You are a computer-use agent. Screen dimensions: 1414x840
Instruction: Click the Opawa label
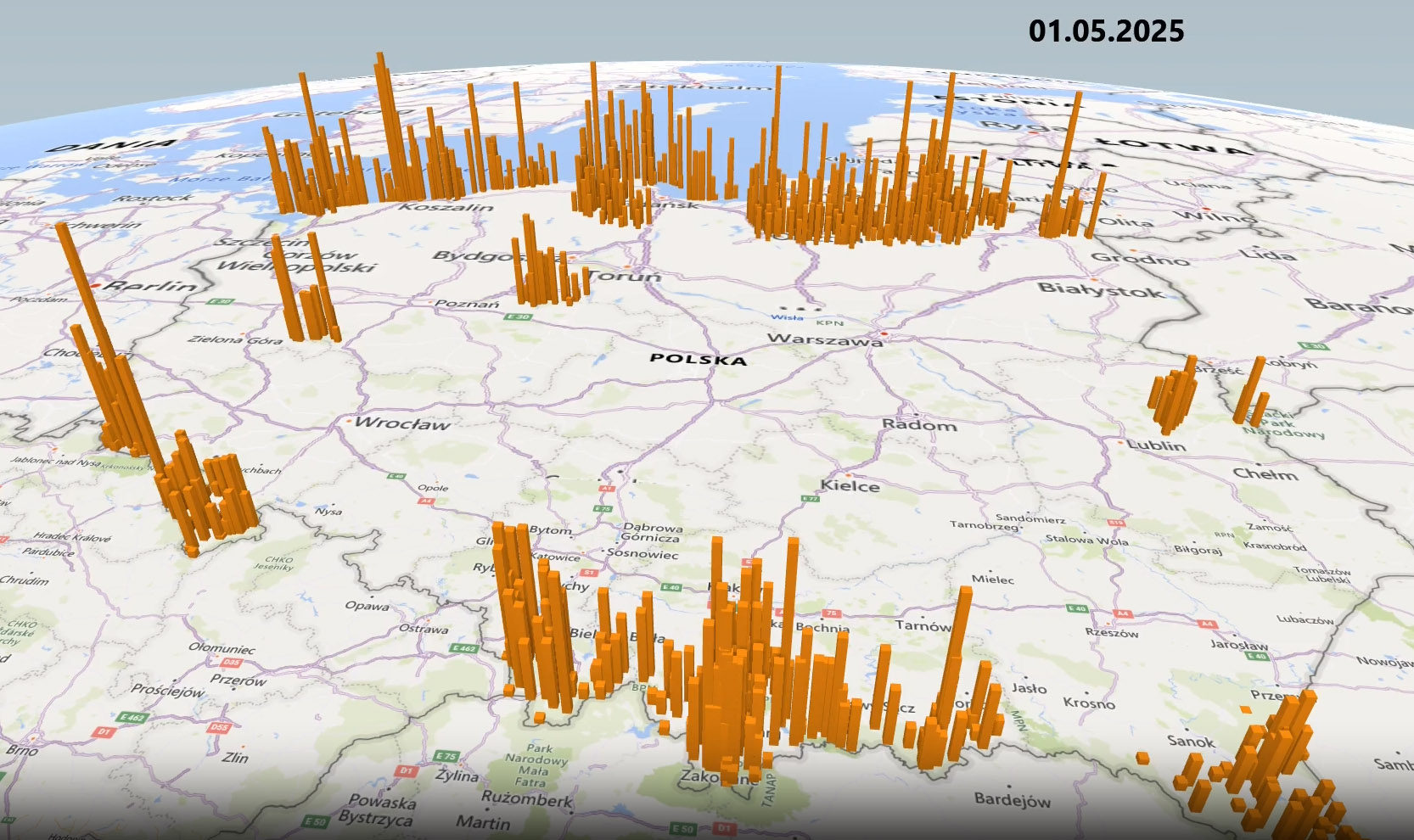(367, 606)
